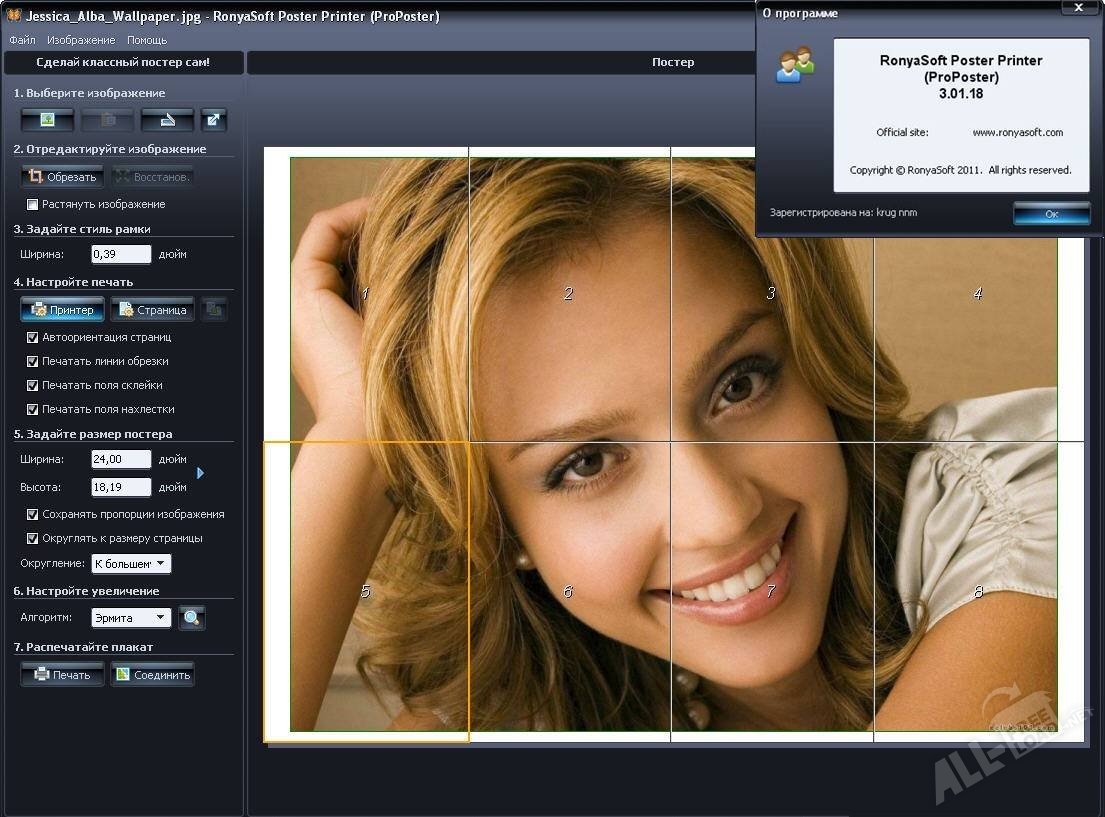Open Страница page setup
The image size is (1105, 817).
click(153, 310)
